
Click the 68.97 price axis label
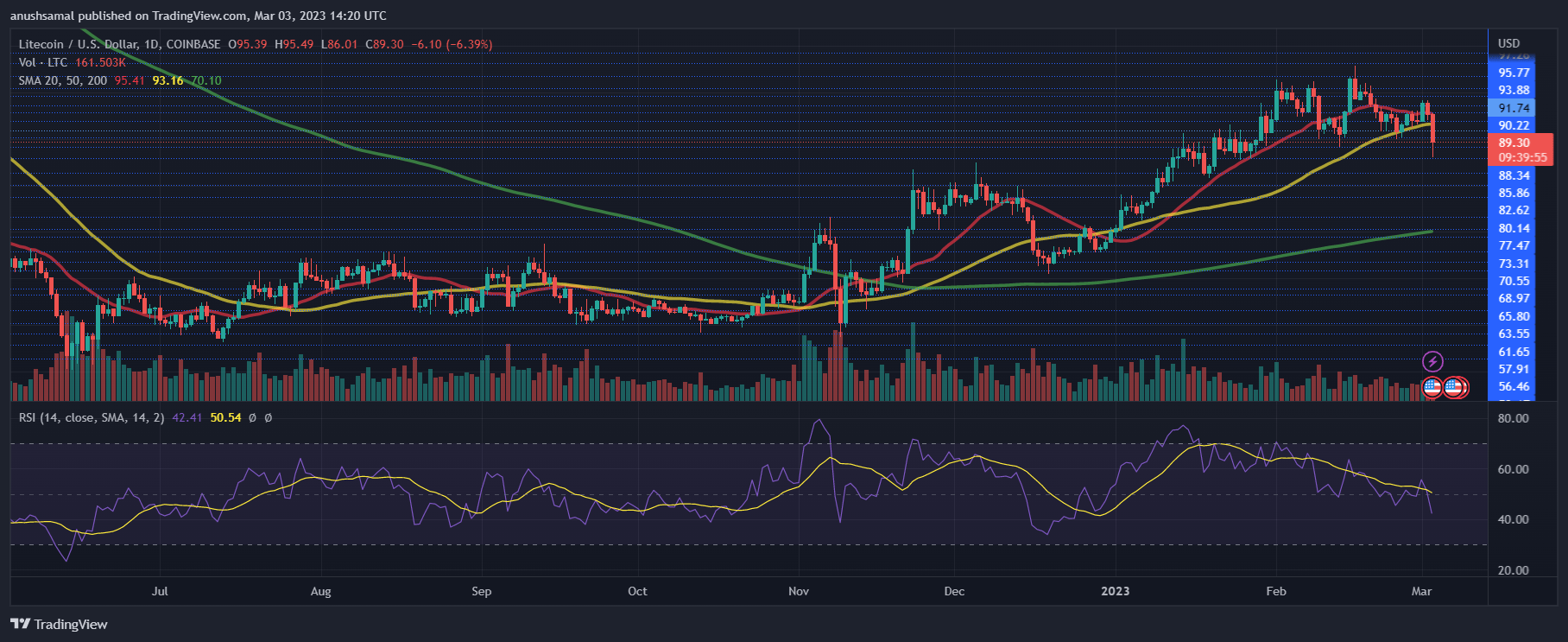1514,298
